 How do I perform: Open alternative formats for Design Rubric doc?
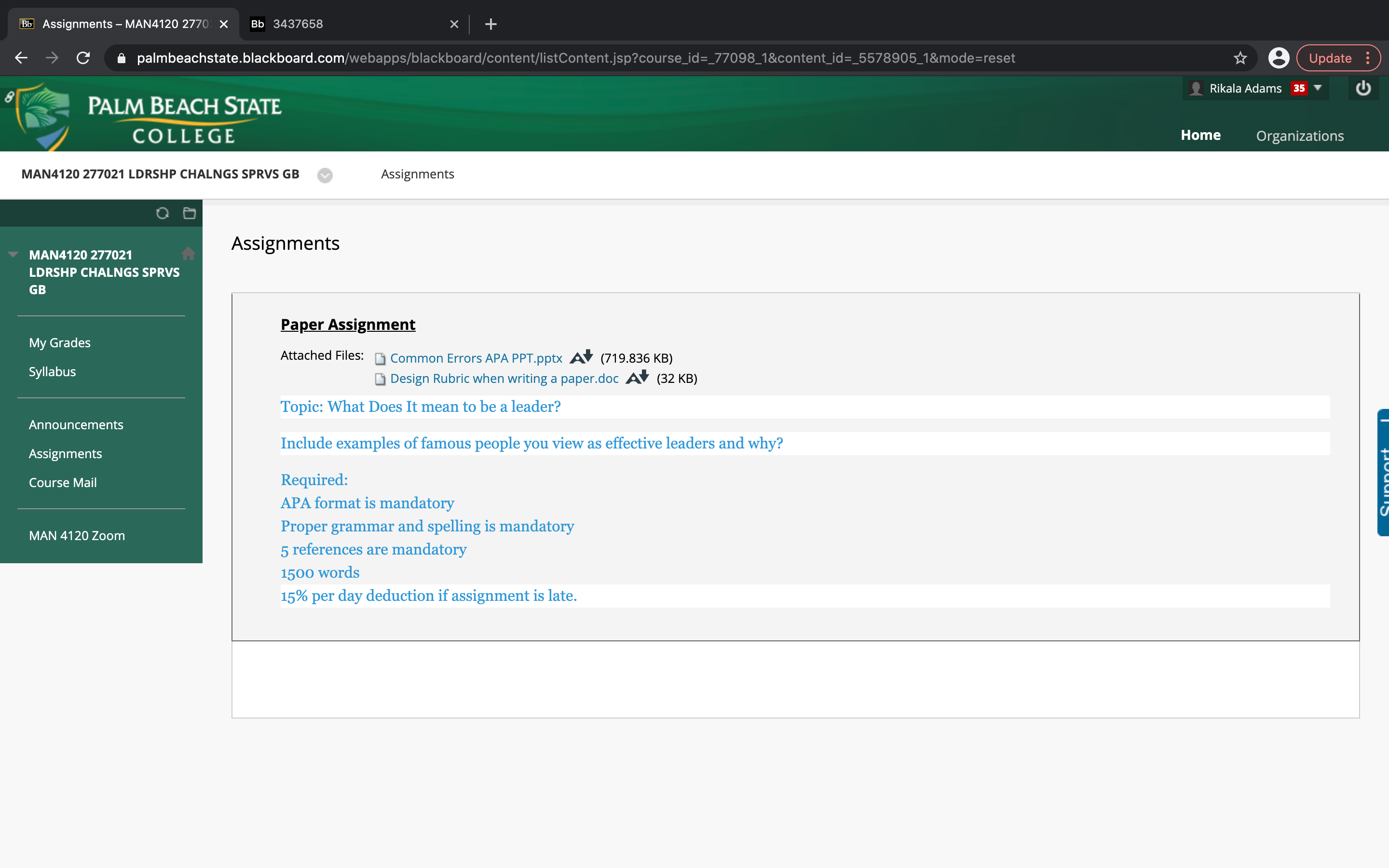tap(637, 378)
